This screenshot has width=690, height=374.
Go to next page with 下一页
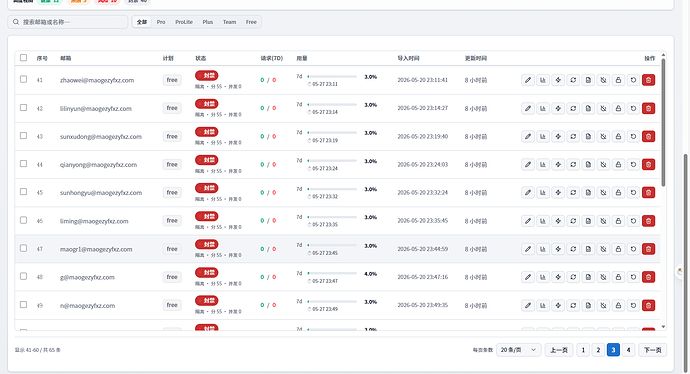coord(653,350)
